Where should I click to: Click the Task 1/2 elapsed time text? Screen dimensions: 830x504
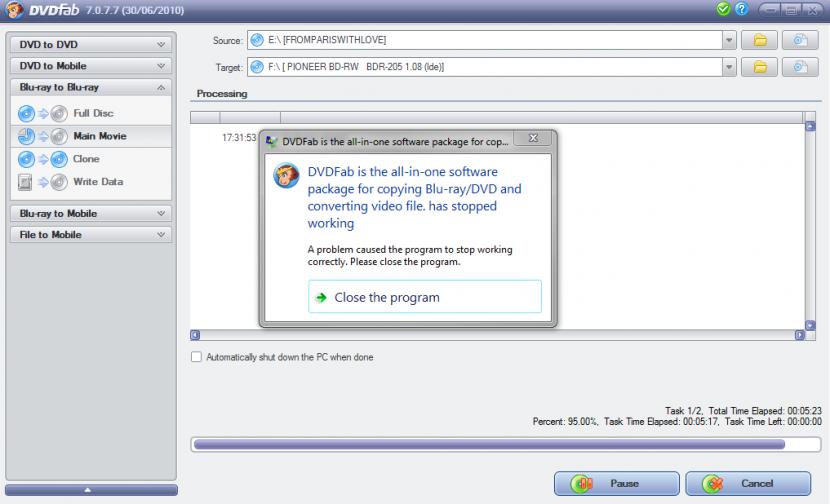click(743, 411)
